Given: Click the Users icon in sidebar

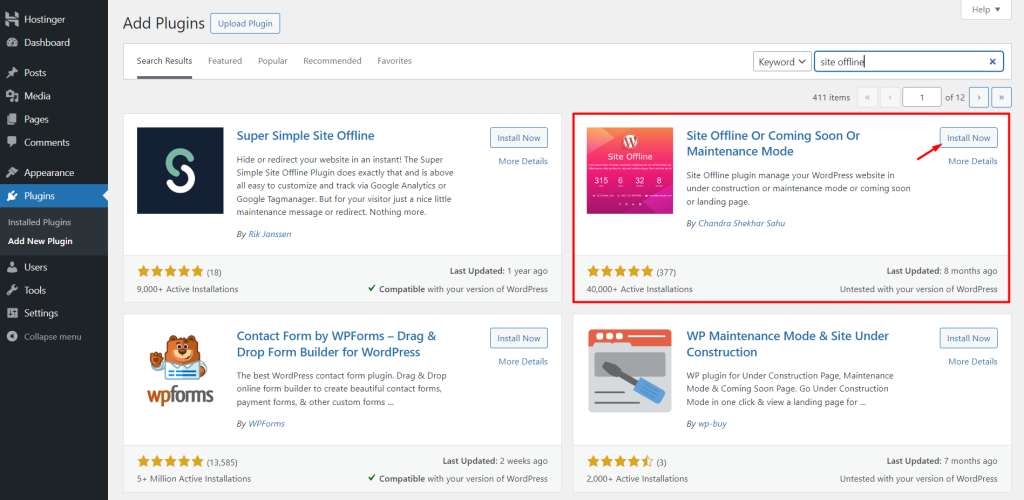Looking at the screenshot, I should click(x=12, y=267).
